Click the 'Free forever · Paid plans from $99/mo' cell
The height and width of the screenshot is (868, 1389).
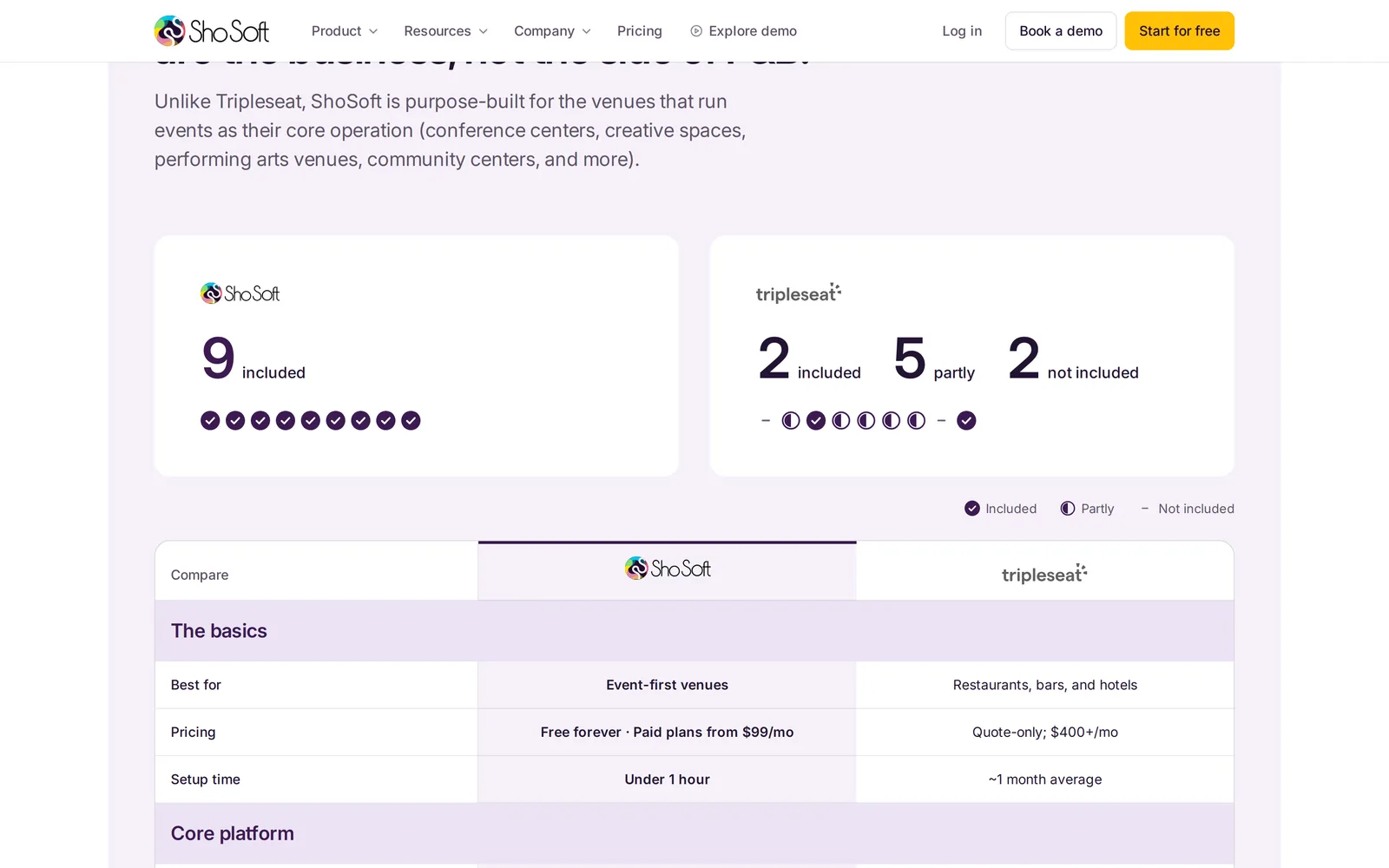(667, 732)
